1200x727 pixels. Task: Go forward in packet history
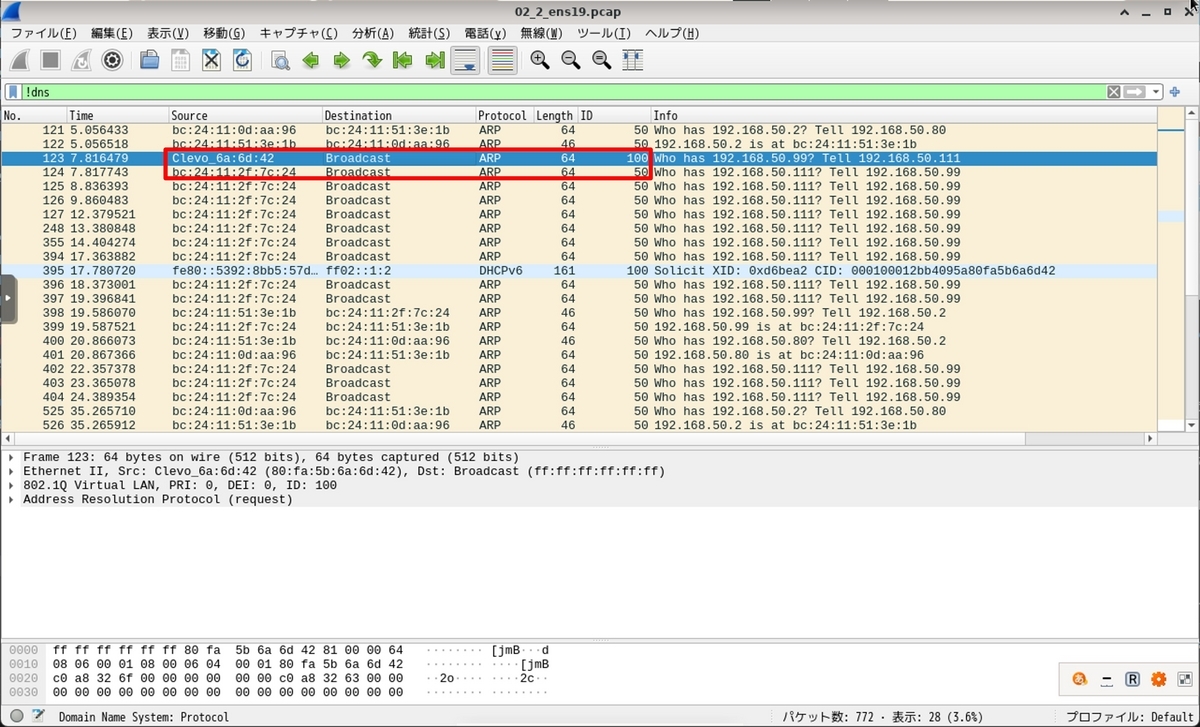coord(341,61)
